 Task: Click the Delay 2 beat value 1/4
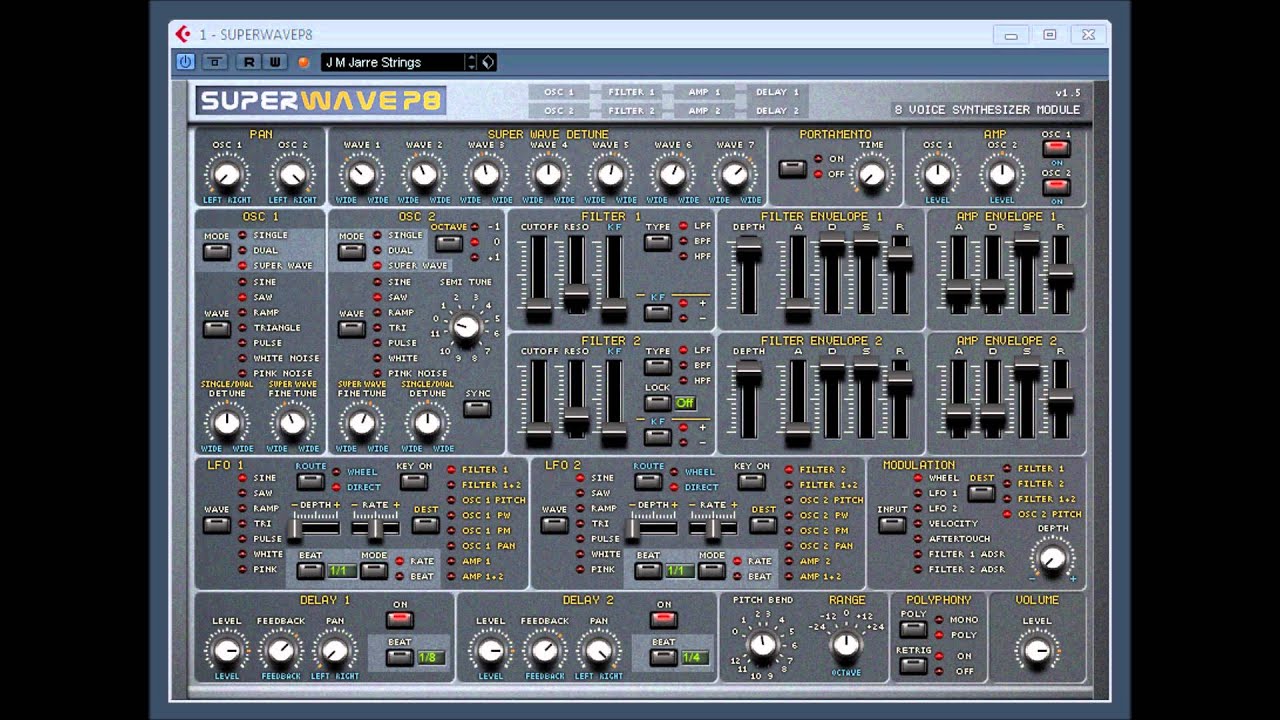pyautogui.click(x=692, y=657)
